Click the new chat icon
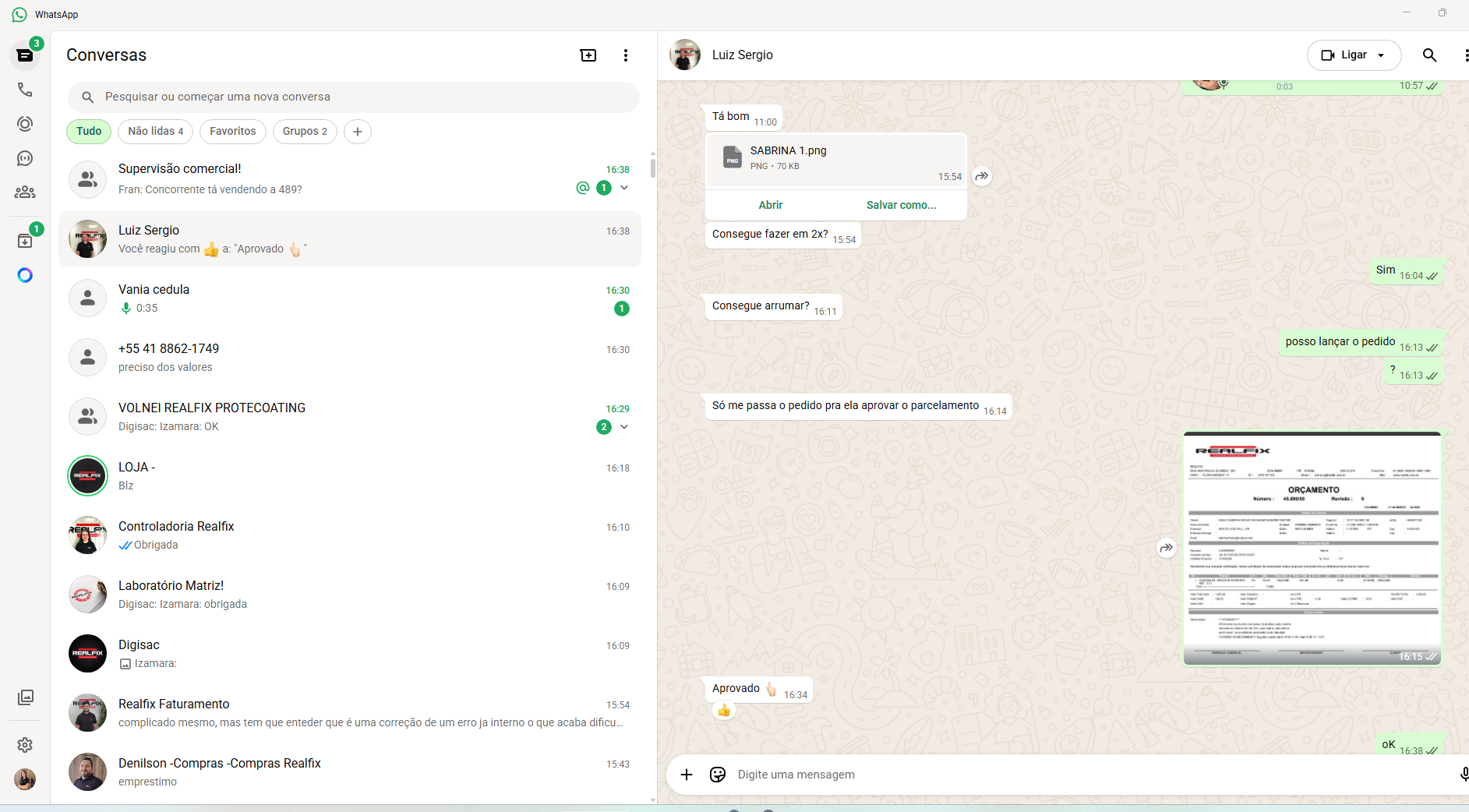This screenshot has width=1469, height=812. pyautogui.click(x=588, y=55)
